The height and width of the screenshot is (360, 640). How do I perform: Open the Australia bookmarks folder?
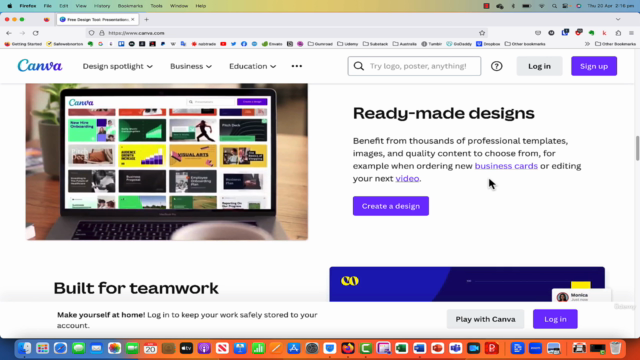click(x=404, y=44)
